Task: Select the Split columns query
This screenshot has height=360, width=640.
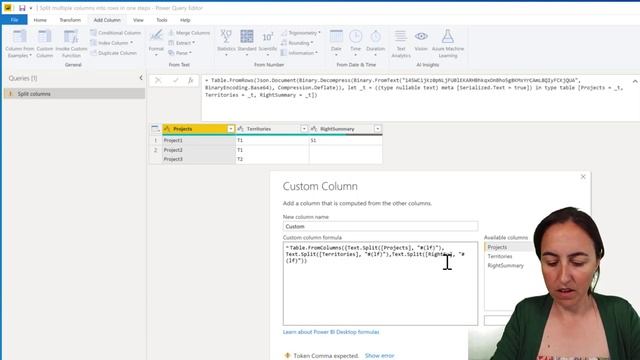Action: 74,94
